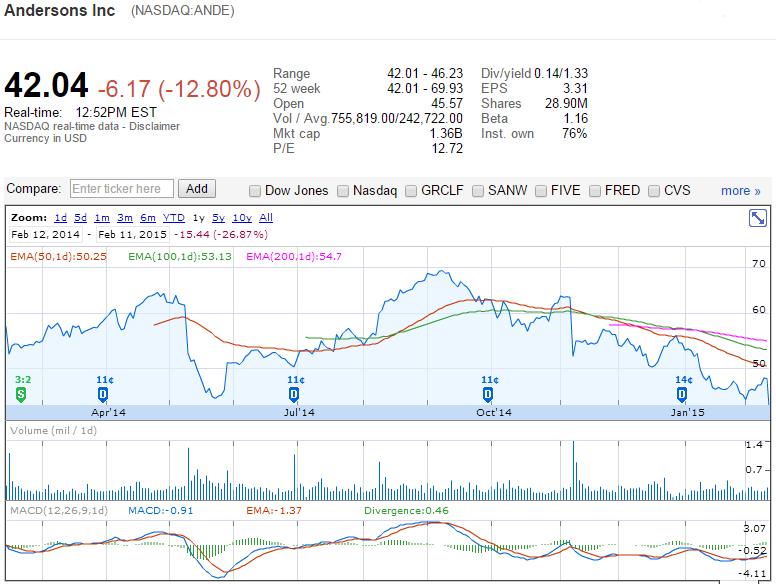
Task: Click the chart expand fullscreen icon
Action: click(x=758, y=218)
